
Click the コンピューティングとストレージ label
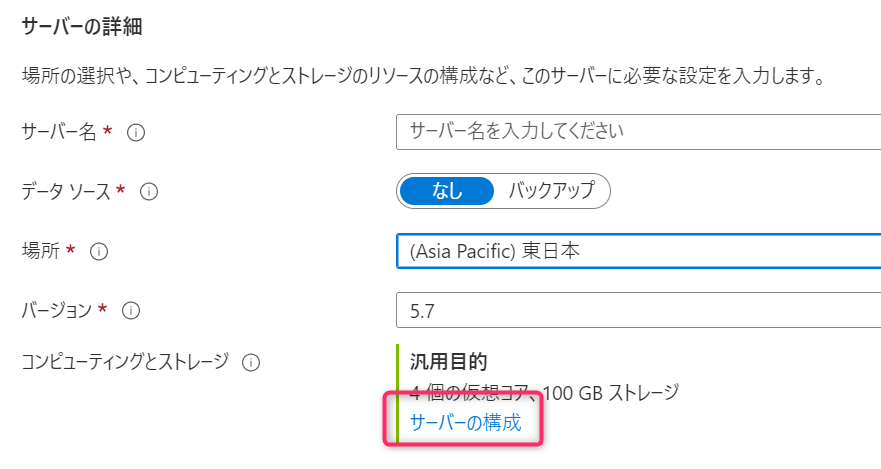(x=125, y=362)
